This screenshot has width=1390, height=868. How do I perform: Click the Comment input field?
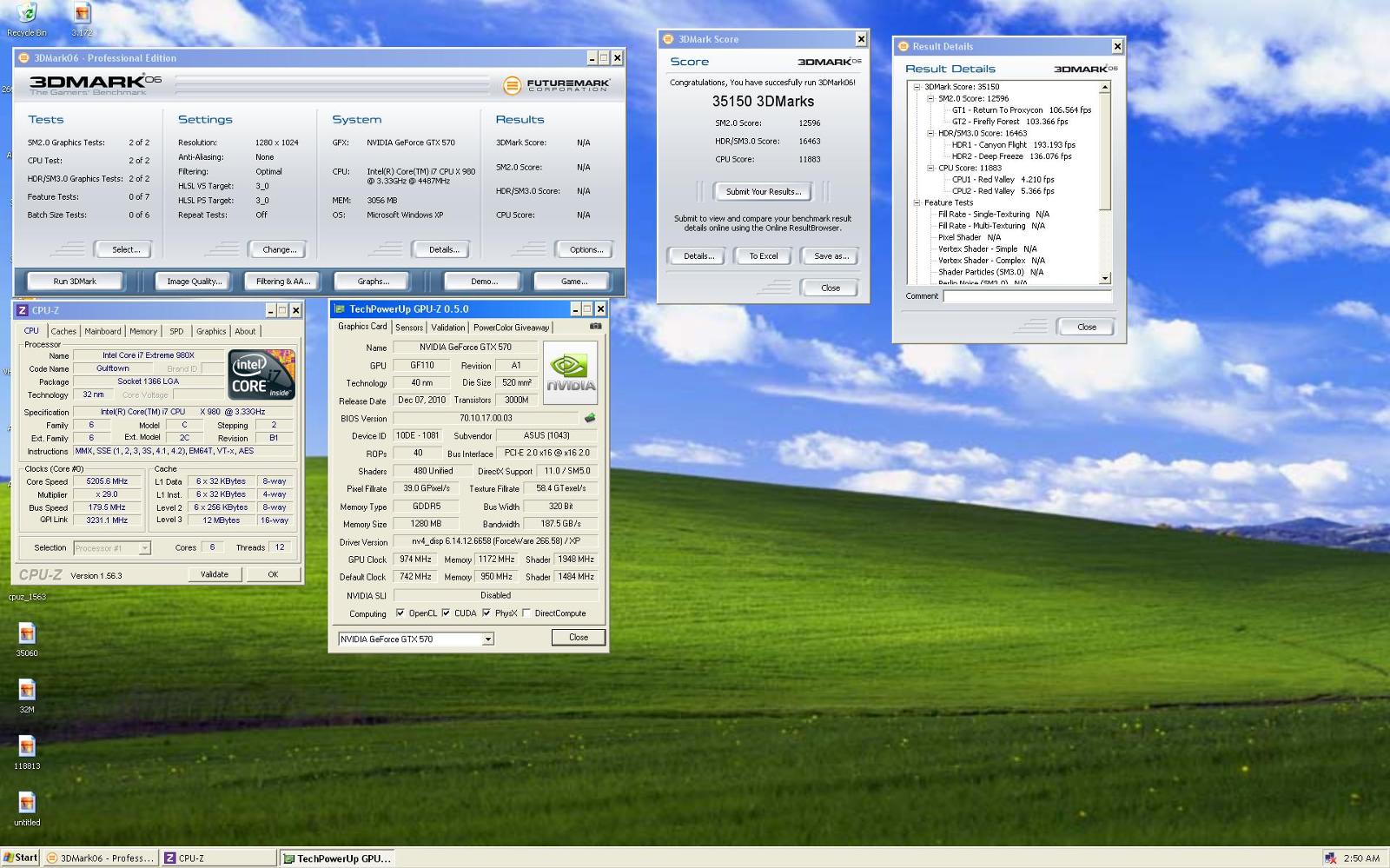point(1027,296)
